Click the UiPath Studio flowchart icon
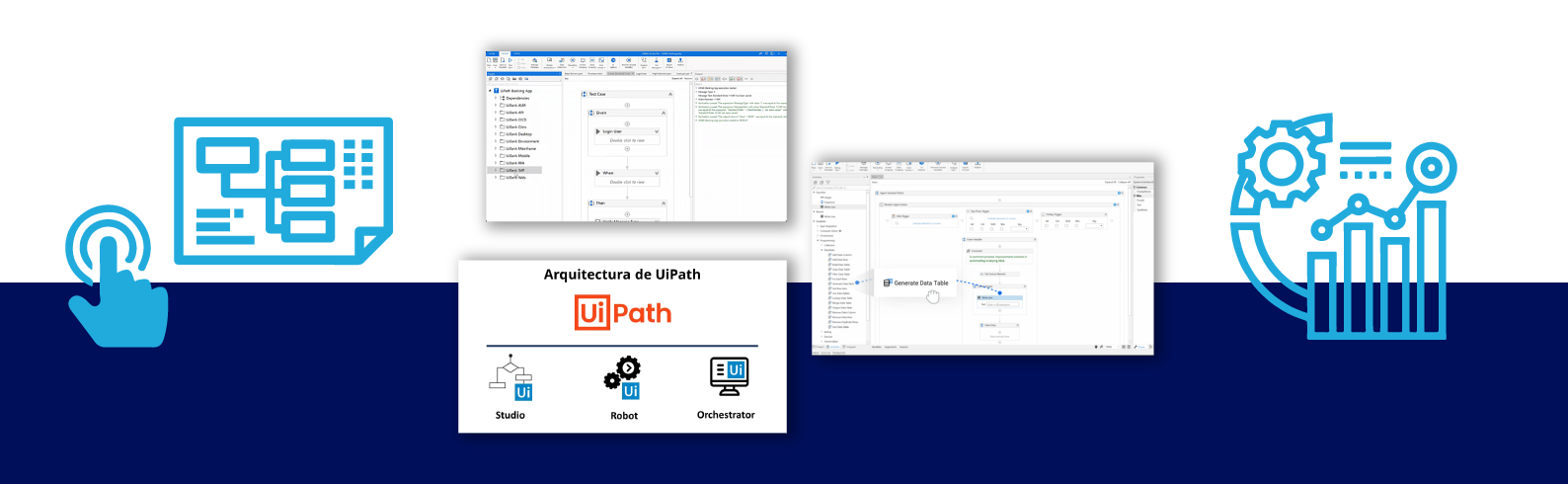Screen dimensions: 1568x484 coord(510,379)
